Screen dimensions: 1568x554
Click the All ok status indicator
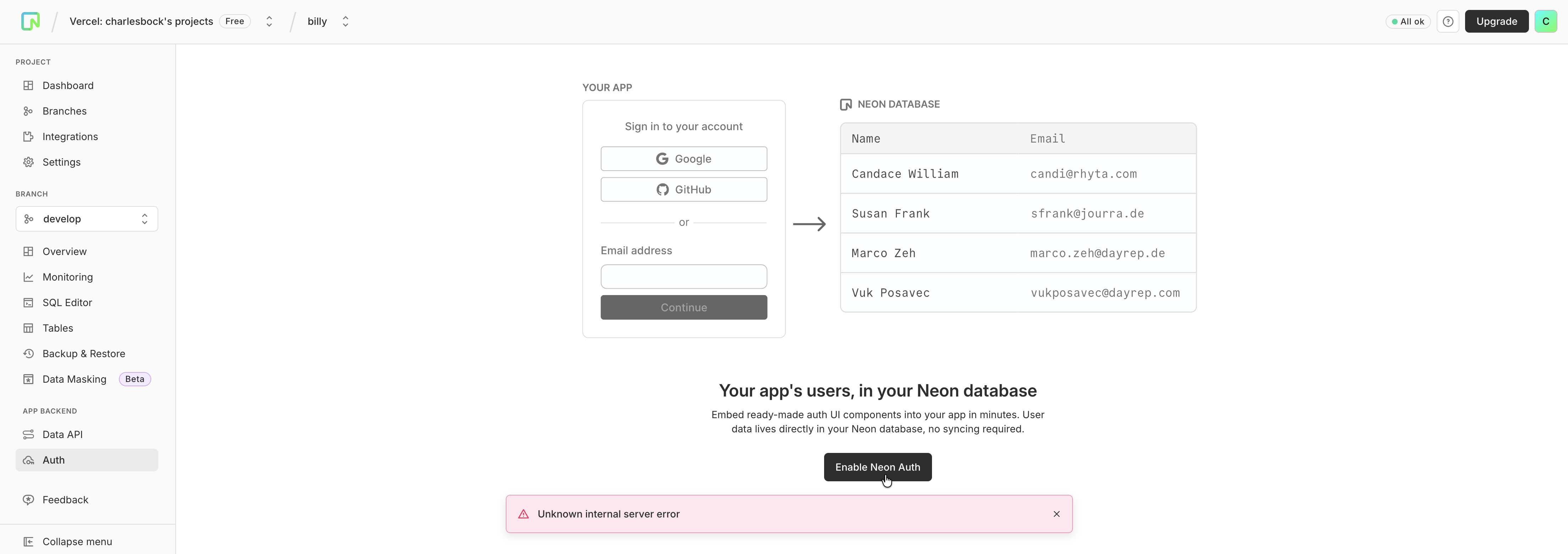click(x=1407, y=21)
